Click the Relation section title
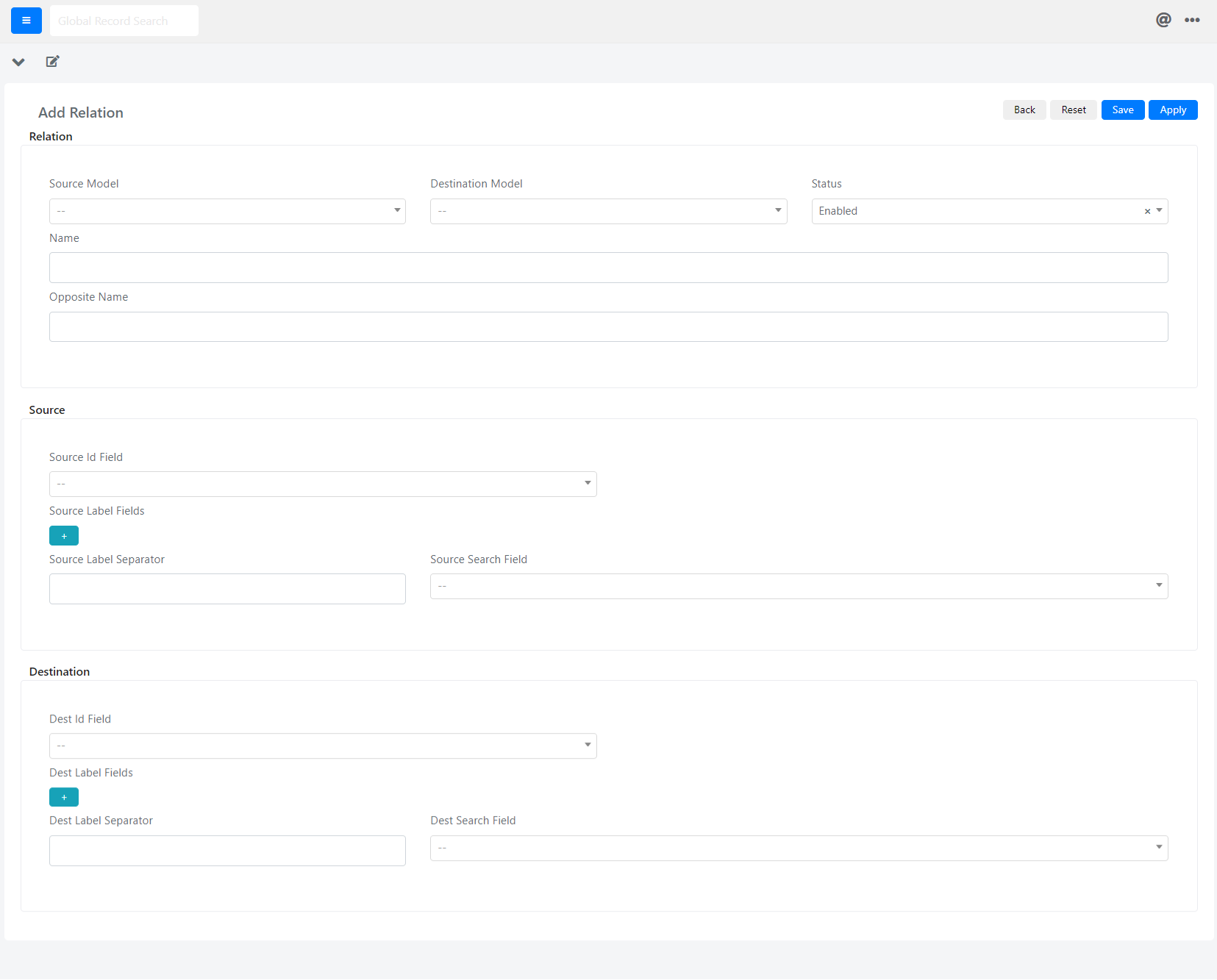The height and width of the screenshot is (980, 1217). (x=51, y=137)
